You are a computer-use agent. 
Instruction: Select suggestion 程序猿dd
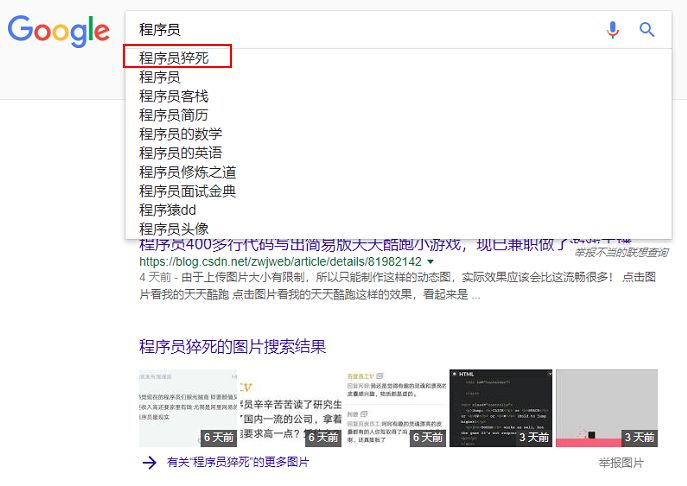[167, 210]
